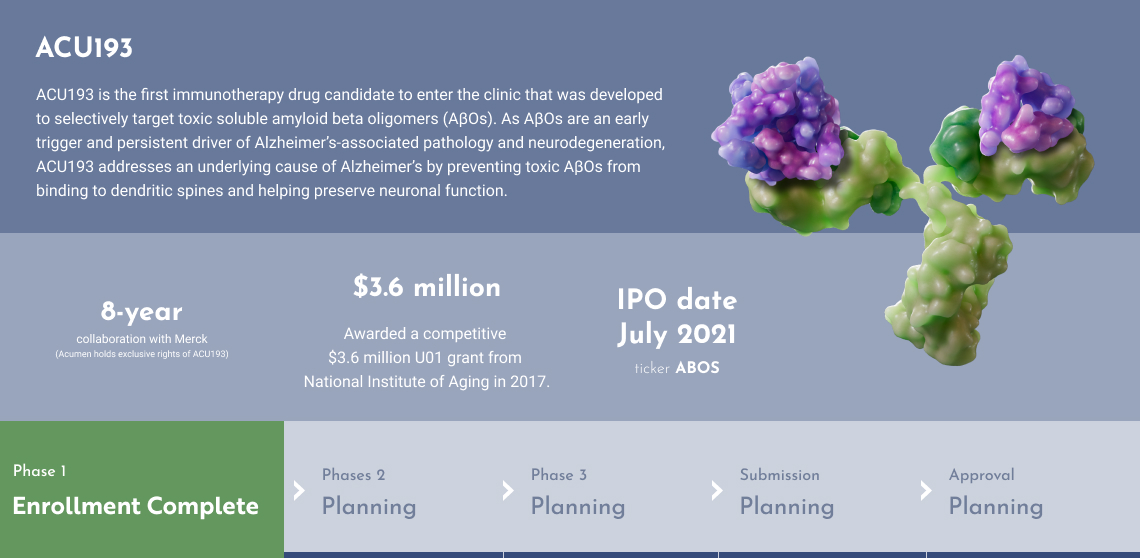Click the IPO date July 2021 text
This screenshot has height=558, width=1140.
pos(676,316)
